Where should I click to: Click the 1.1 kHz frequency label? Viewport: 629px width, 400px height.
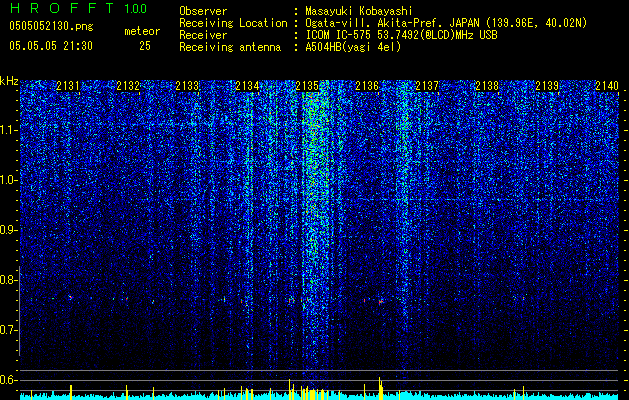[9, 130]
